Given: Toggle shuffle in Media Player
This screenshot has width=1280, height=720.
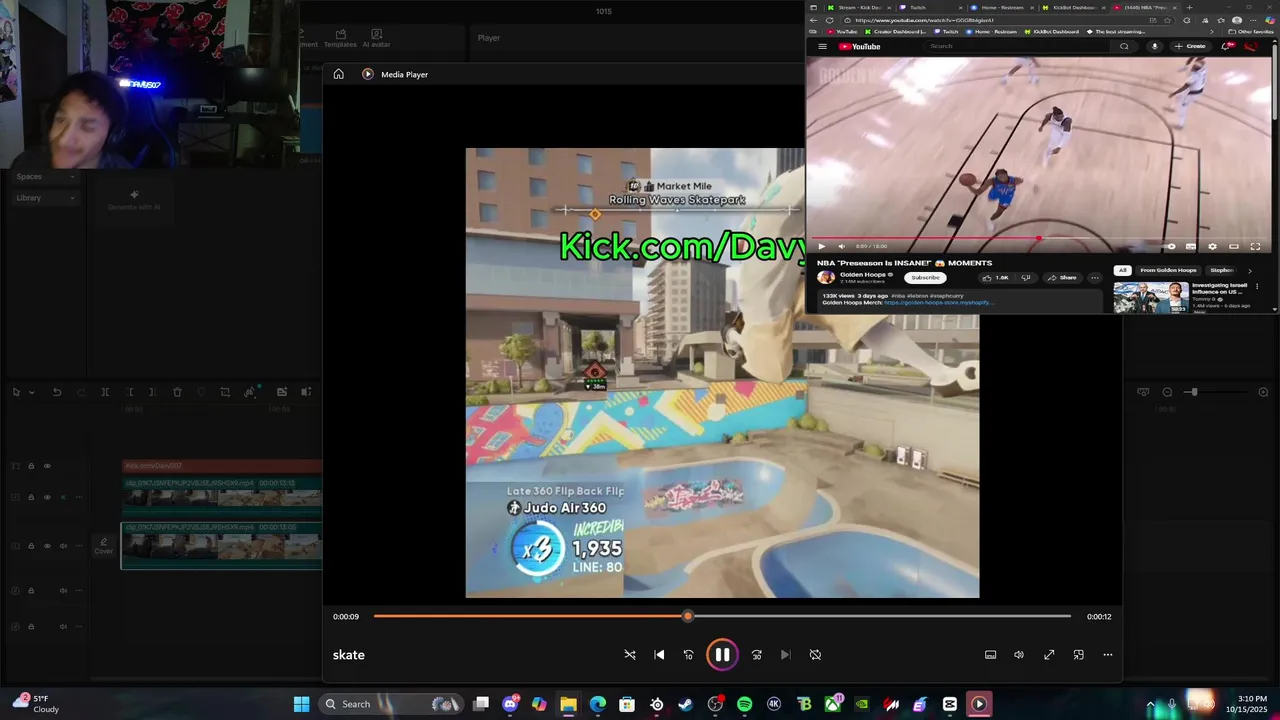Looking at the screenshot, I should (630, 655).
